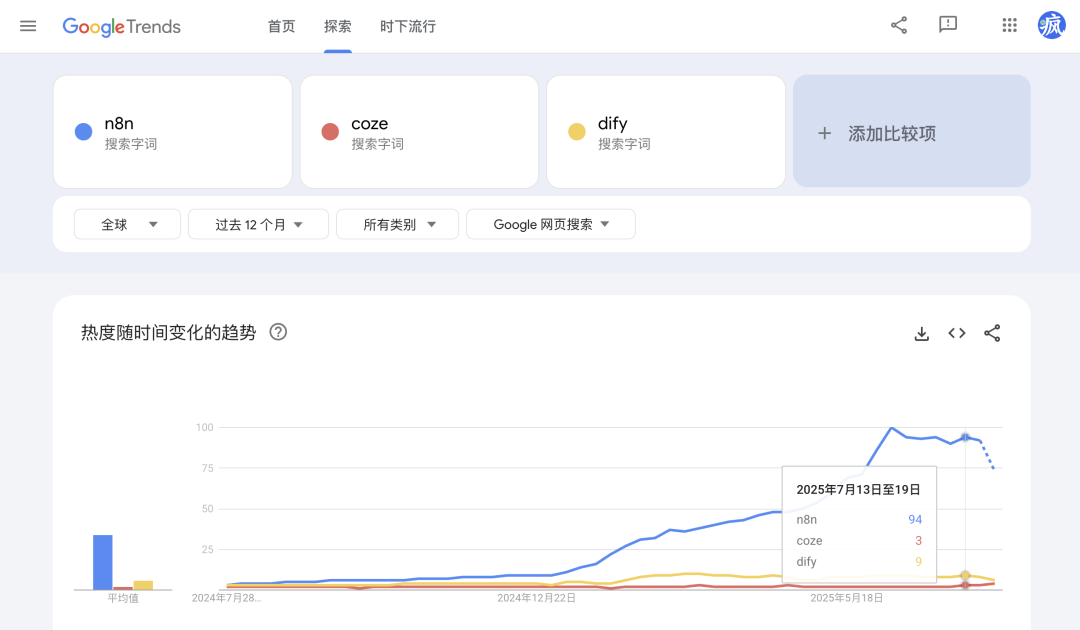
Task: Go to the 首页 tab
Action: coord(282,26)
